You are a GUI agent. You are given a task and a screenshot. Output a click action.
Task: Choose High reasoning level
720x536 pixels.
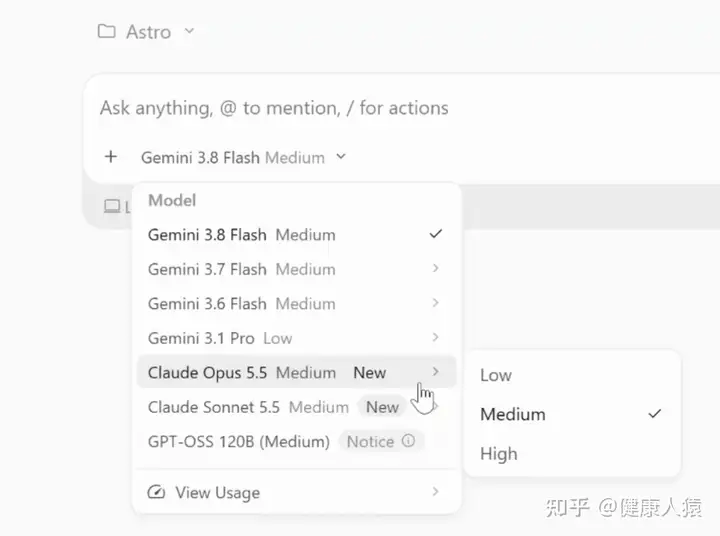pyautogui.click(x=572, y=454)
